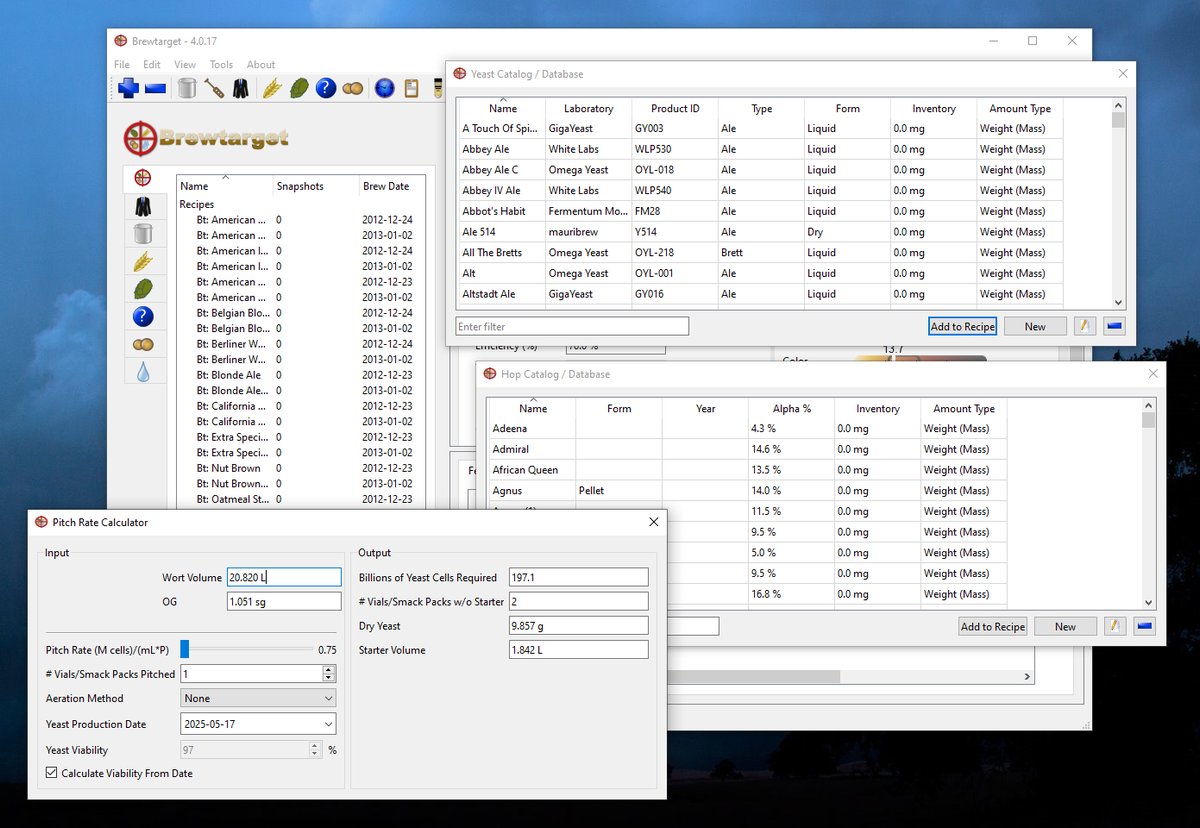Close the Pitch Rate Calculator dialog
The image size is (1200, 828).
click(654, 522)
